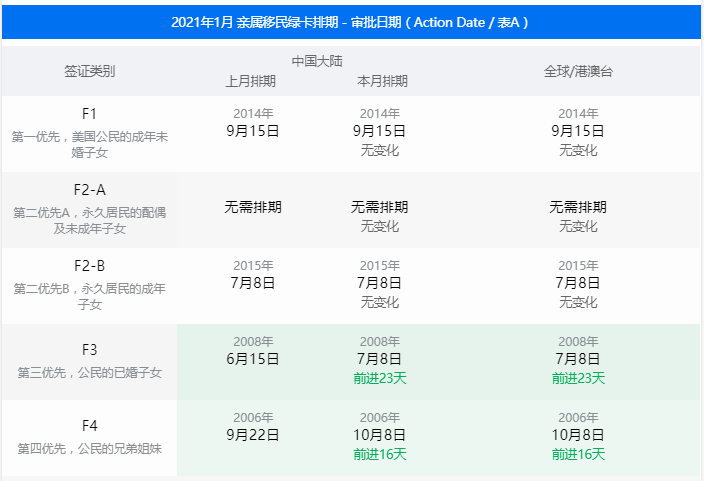704x481 pixels.
Task: Click F1 上月排期 date '9月15日'
Action: coord(253,131)
